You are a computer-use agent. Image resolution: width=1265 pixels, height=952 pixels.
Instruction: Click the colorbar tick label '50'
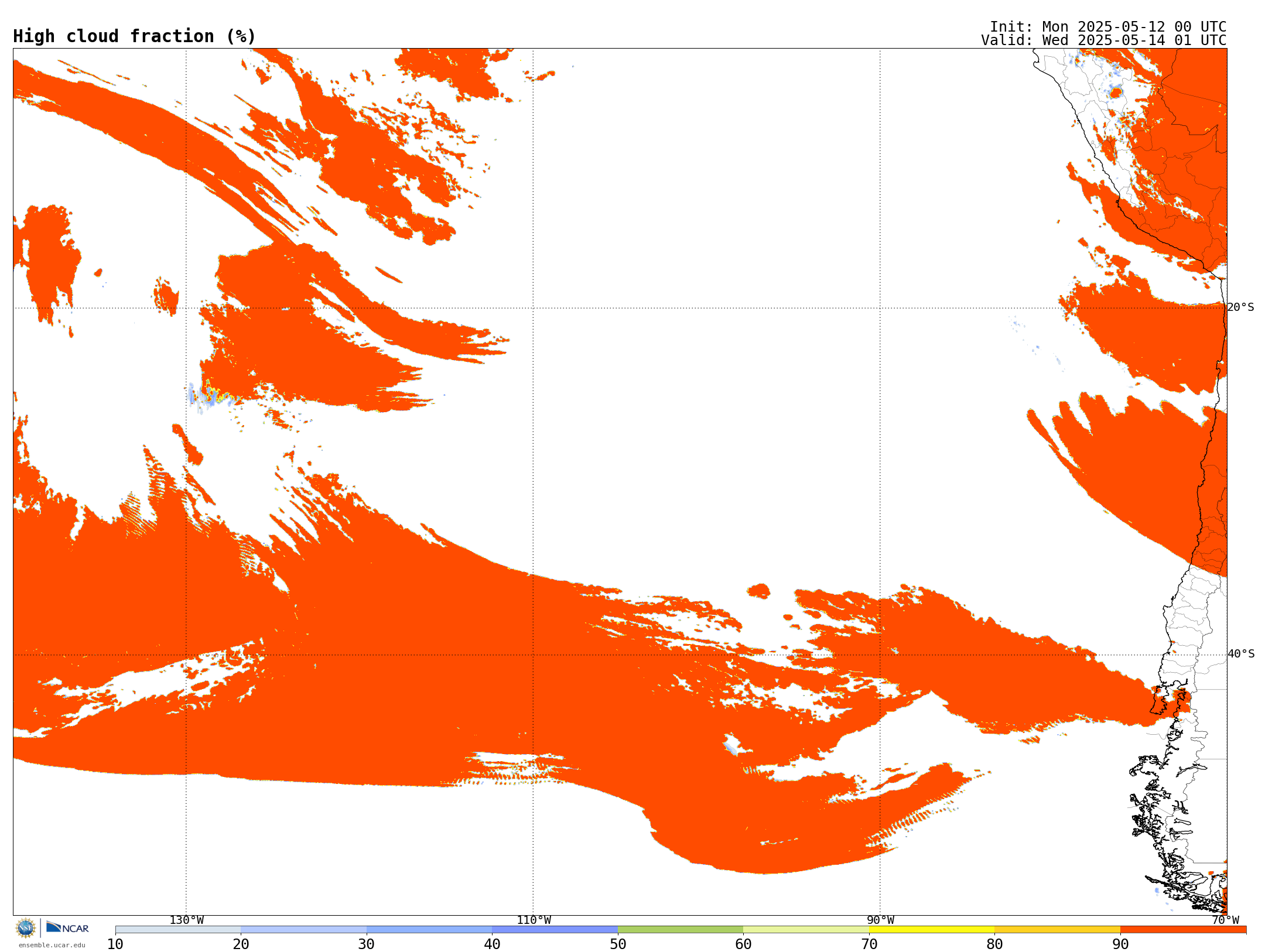pos(618,944)
